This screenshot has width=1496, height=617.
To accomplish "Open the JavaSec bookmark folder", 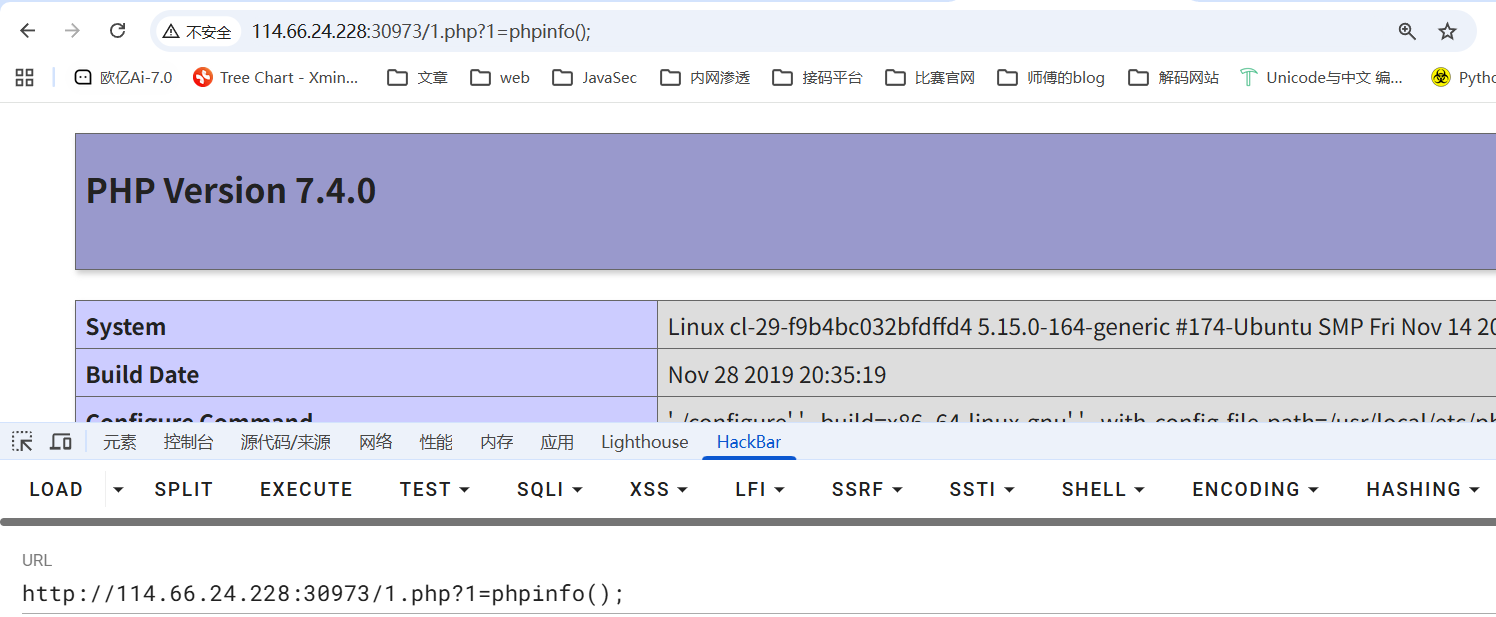I will pyautogui.click(x=594, y=77).
